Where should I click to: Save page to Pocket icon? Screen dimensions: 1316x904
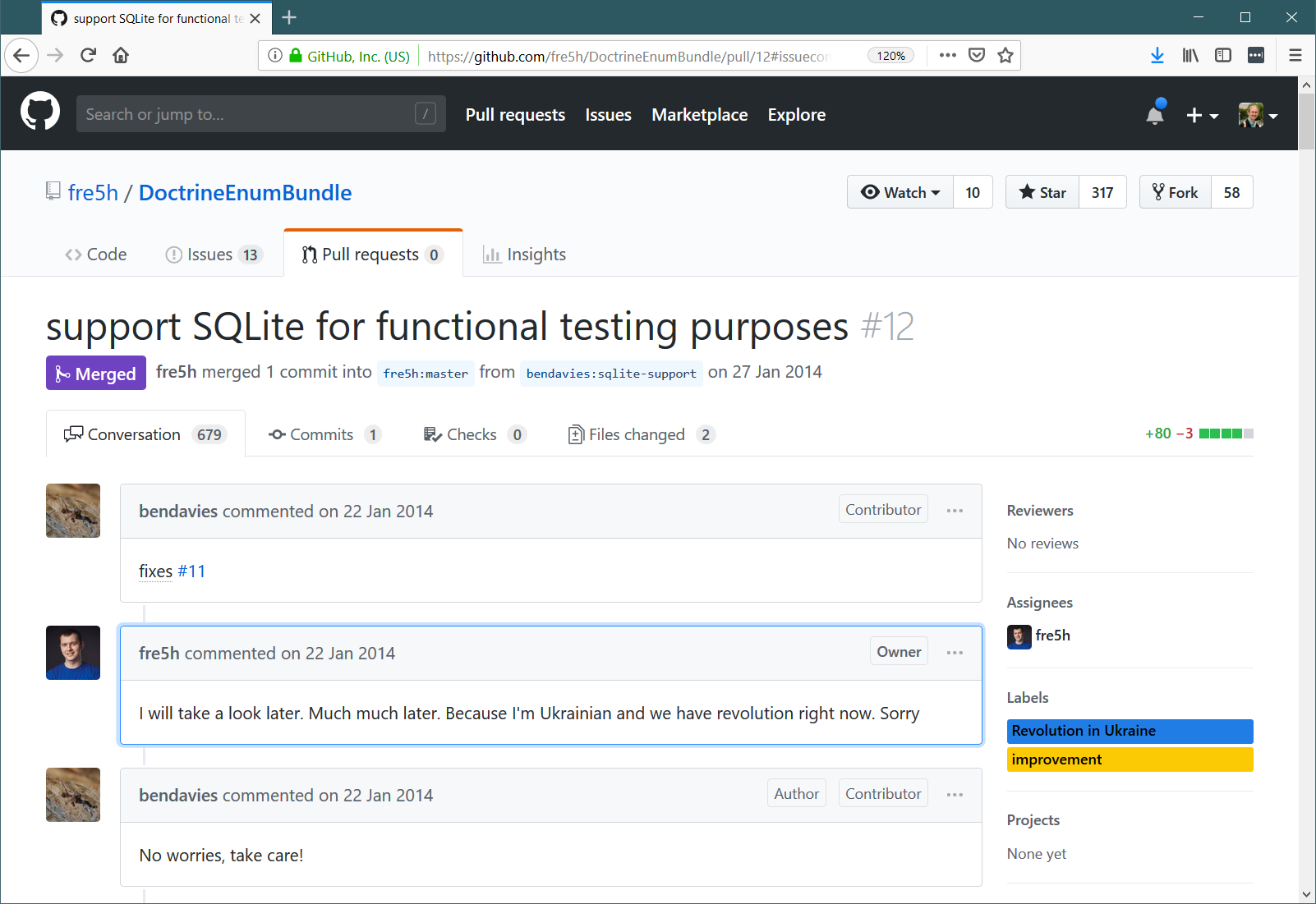[x=977, y=55]
